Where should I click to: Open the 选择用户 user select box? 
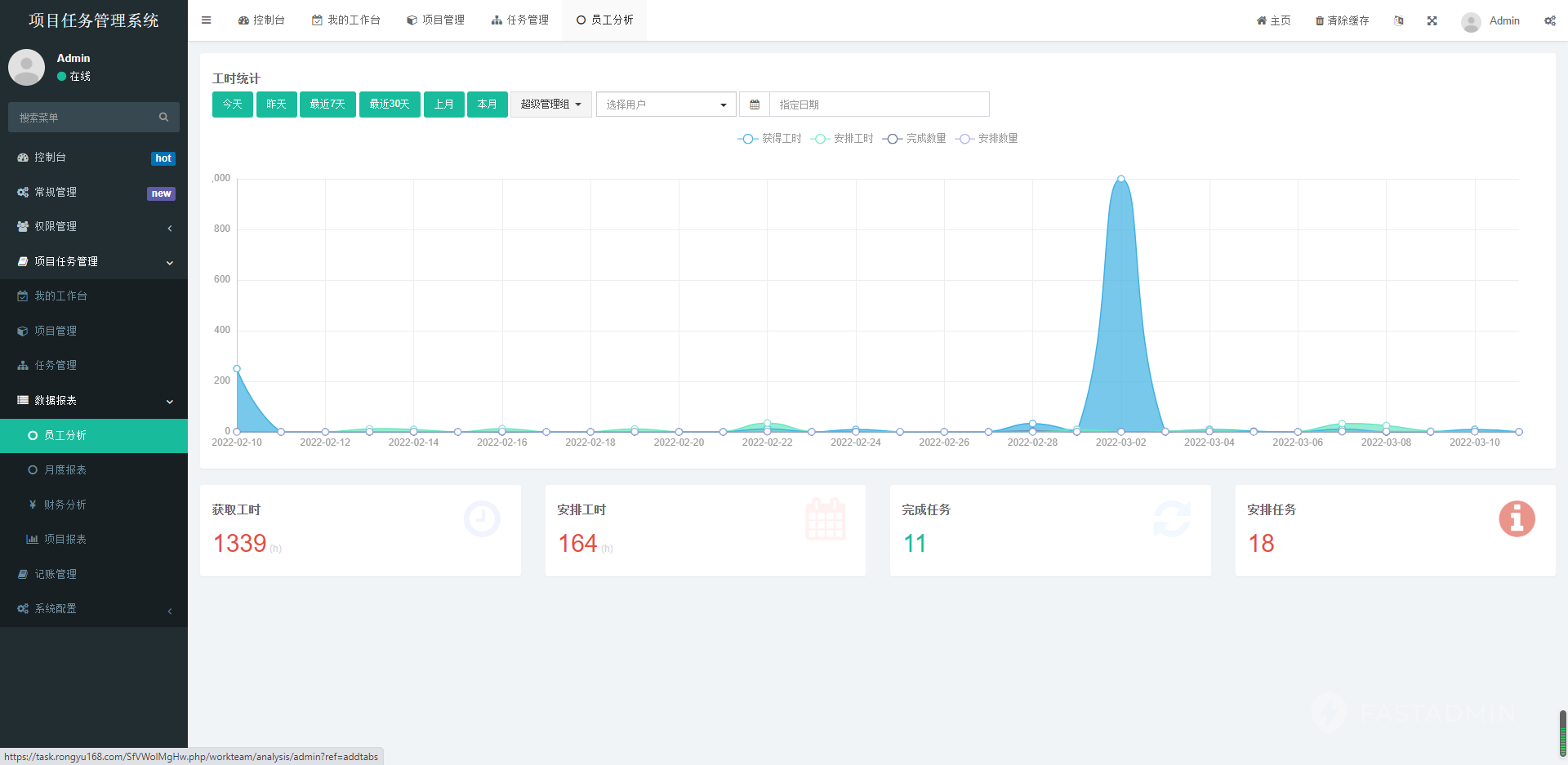(666, 105)
